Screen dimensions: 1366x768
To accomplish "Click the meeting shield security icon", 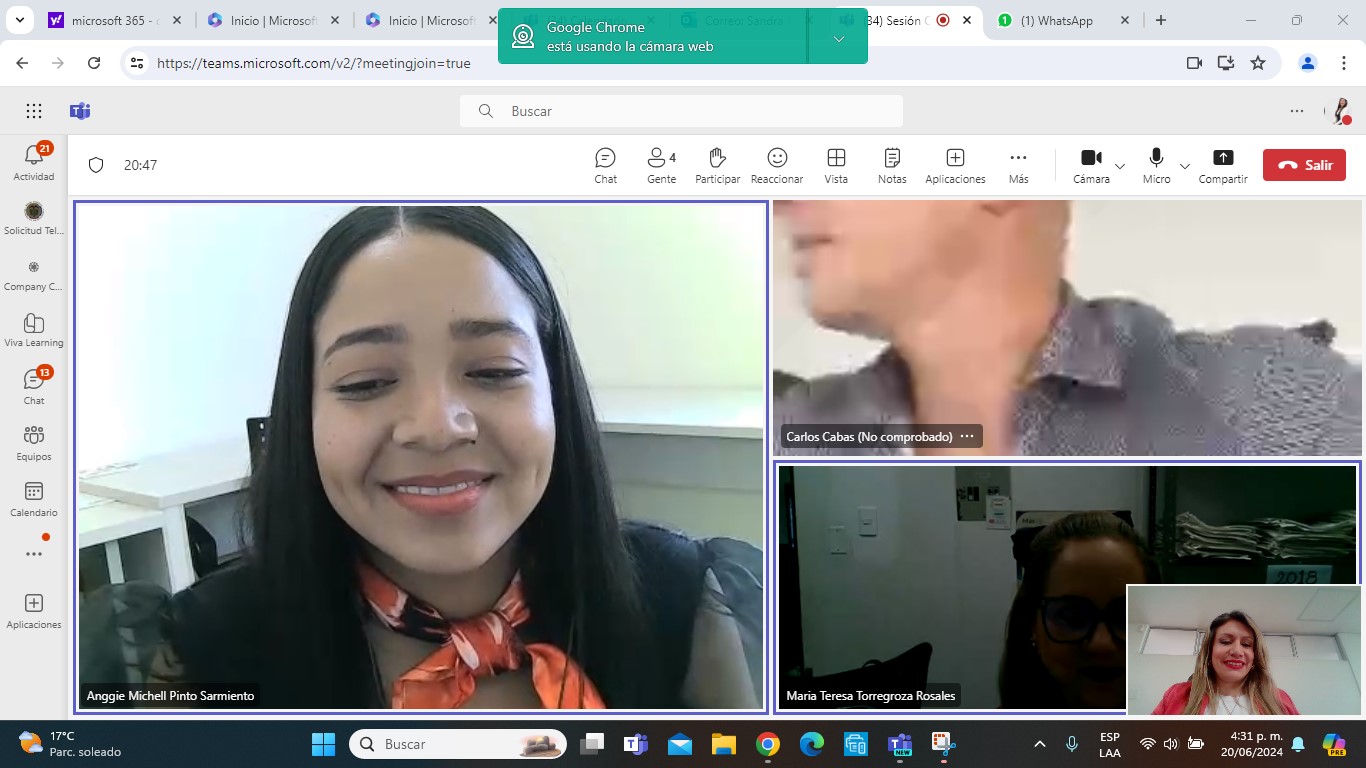I will point(96,165).
